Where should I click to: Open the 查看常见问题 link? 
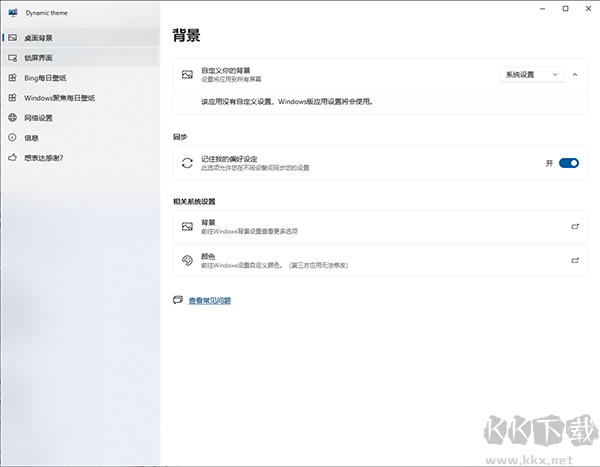click(210, 300)
